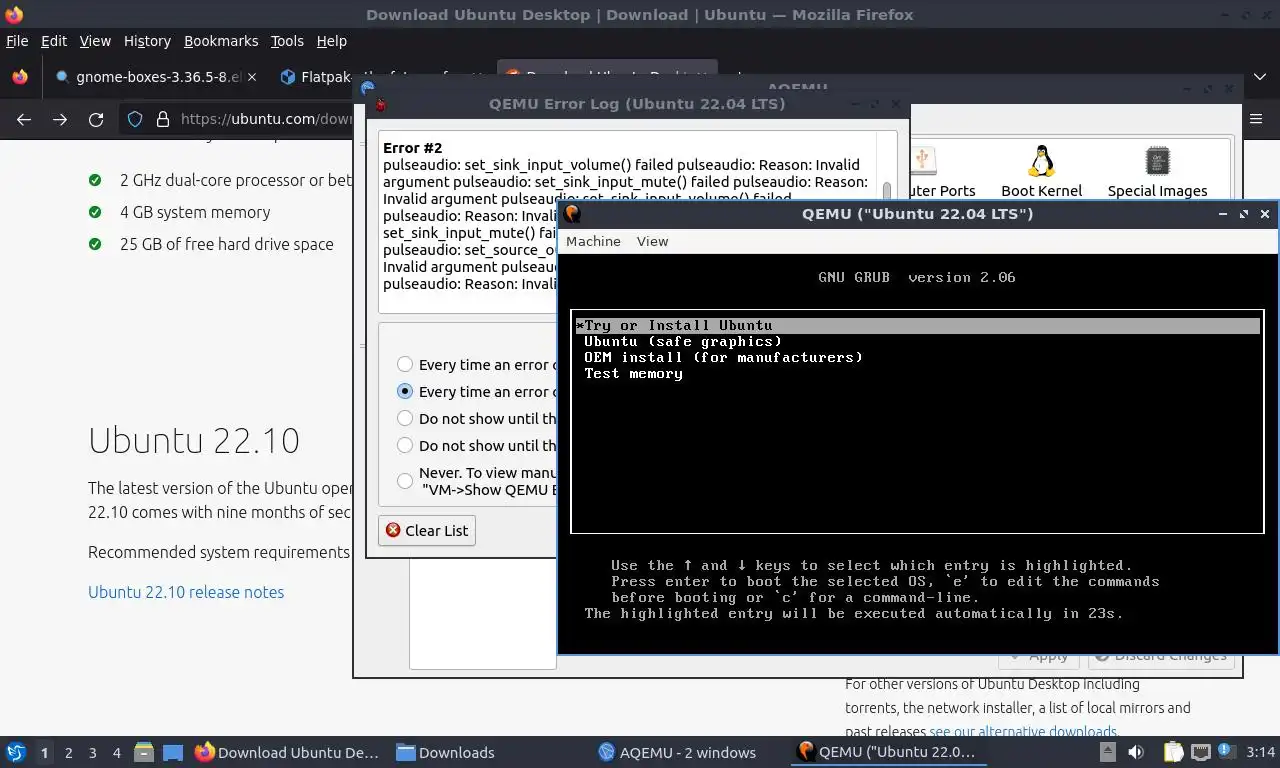Viewport: 1280px width, 768px height.
Task: Select the first 'Do not show until' radio option
Action: [x=405, y=419]
